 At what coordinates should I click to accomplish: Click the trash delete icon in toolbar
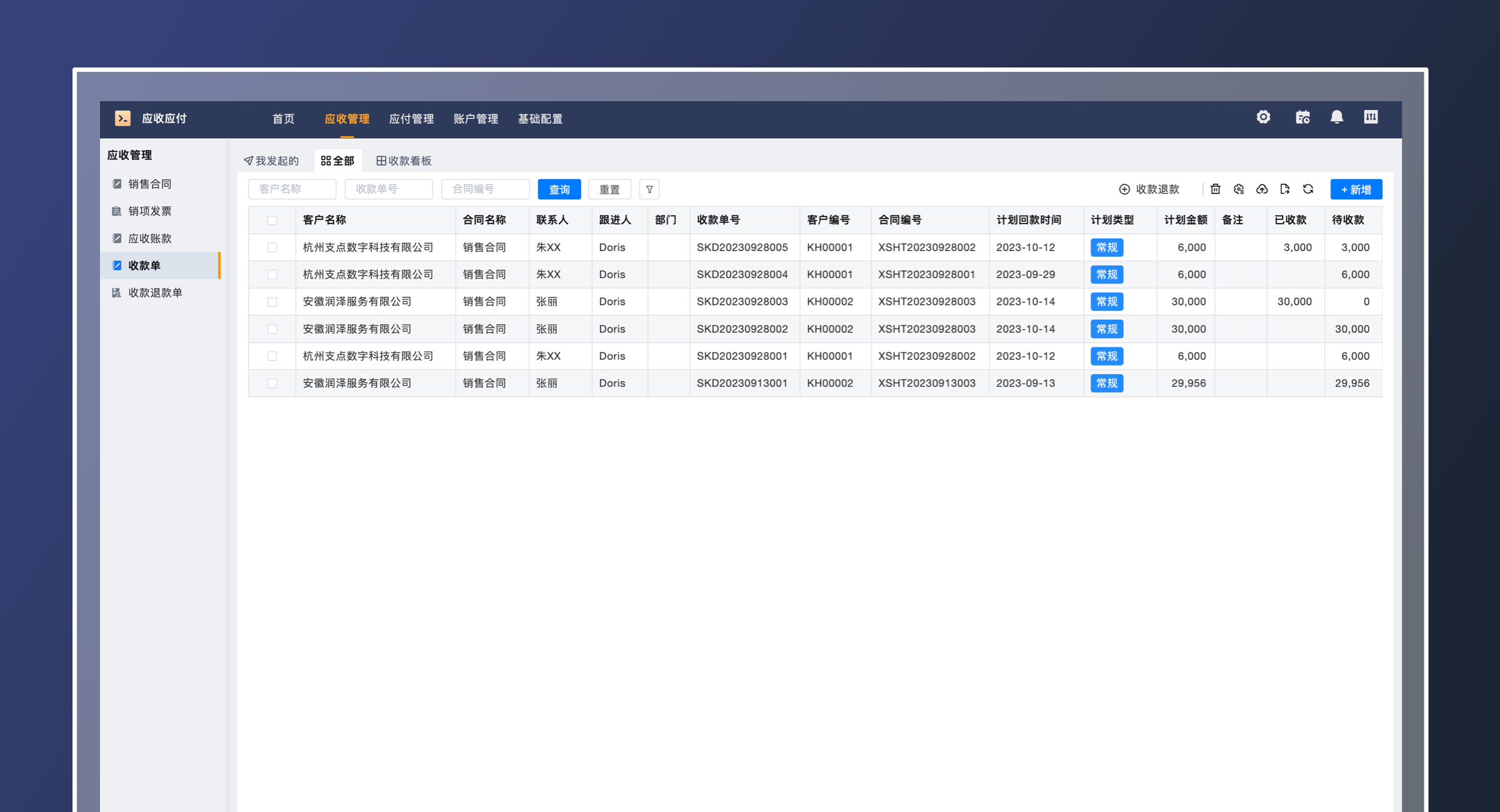coord(1215,189)
